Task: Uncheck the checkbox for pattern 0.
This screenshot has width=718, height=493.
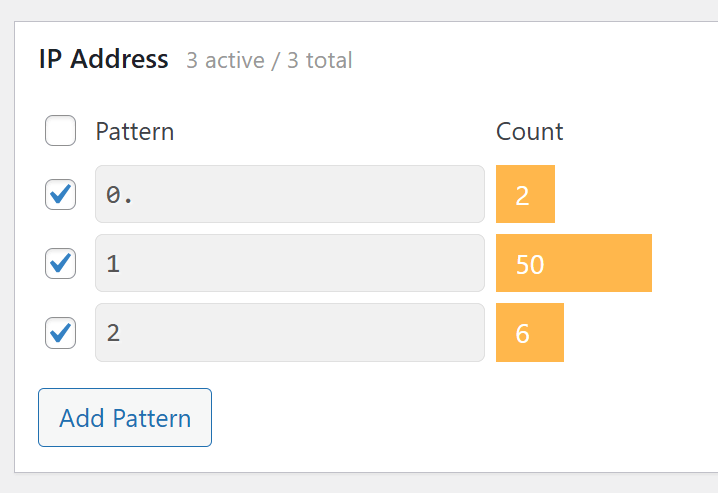Action: point(60,195)
